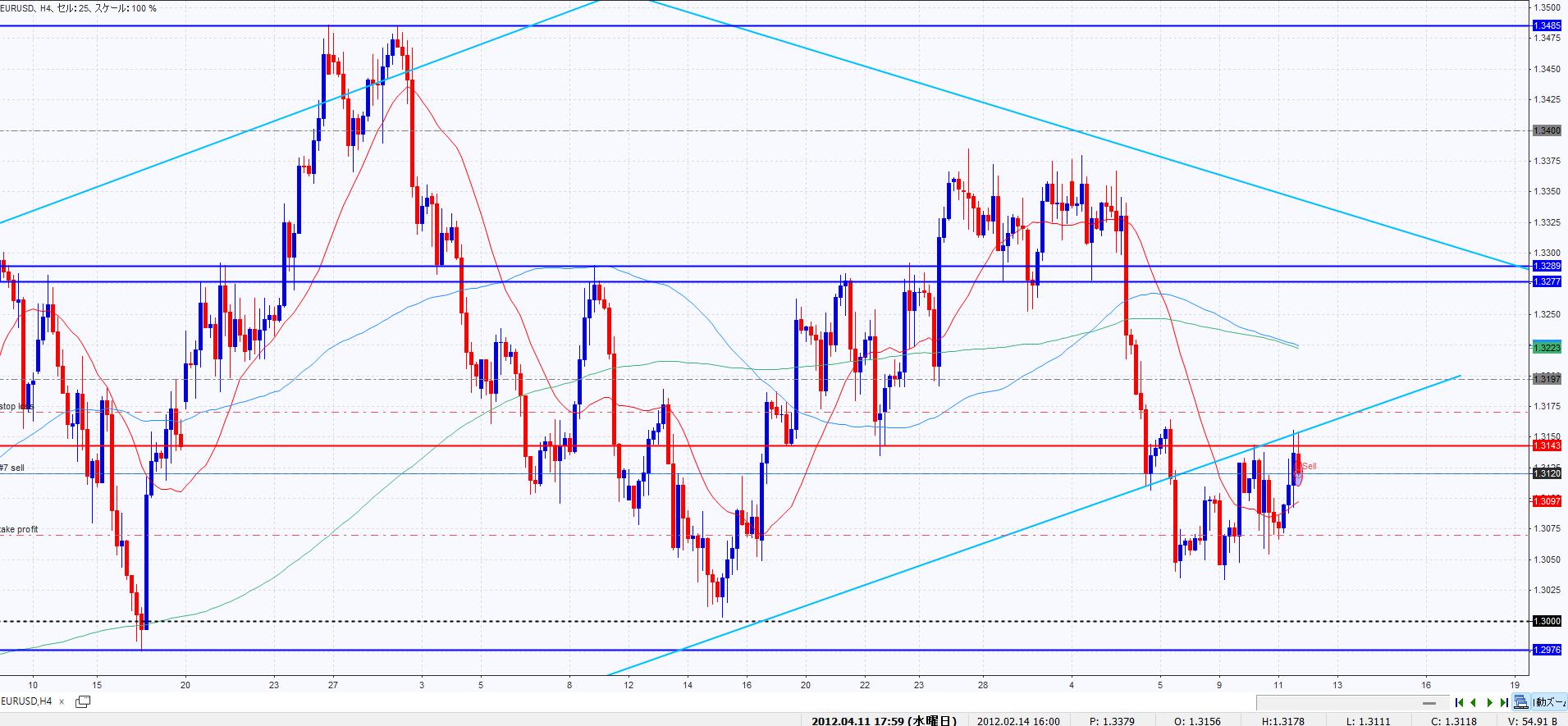Jump to the last bar of the chart
This screenshot has height=726, width=1568.
pos(1503,702)
